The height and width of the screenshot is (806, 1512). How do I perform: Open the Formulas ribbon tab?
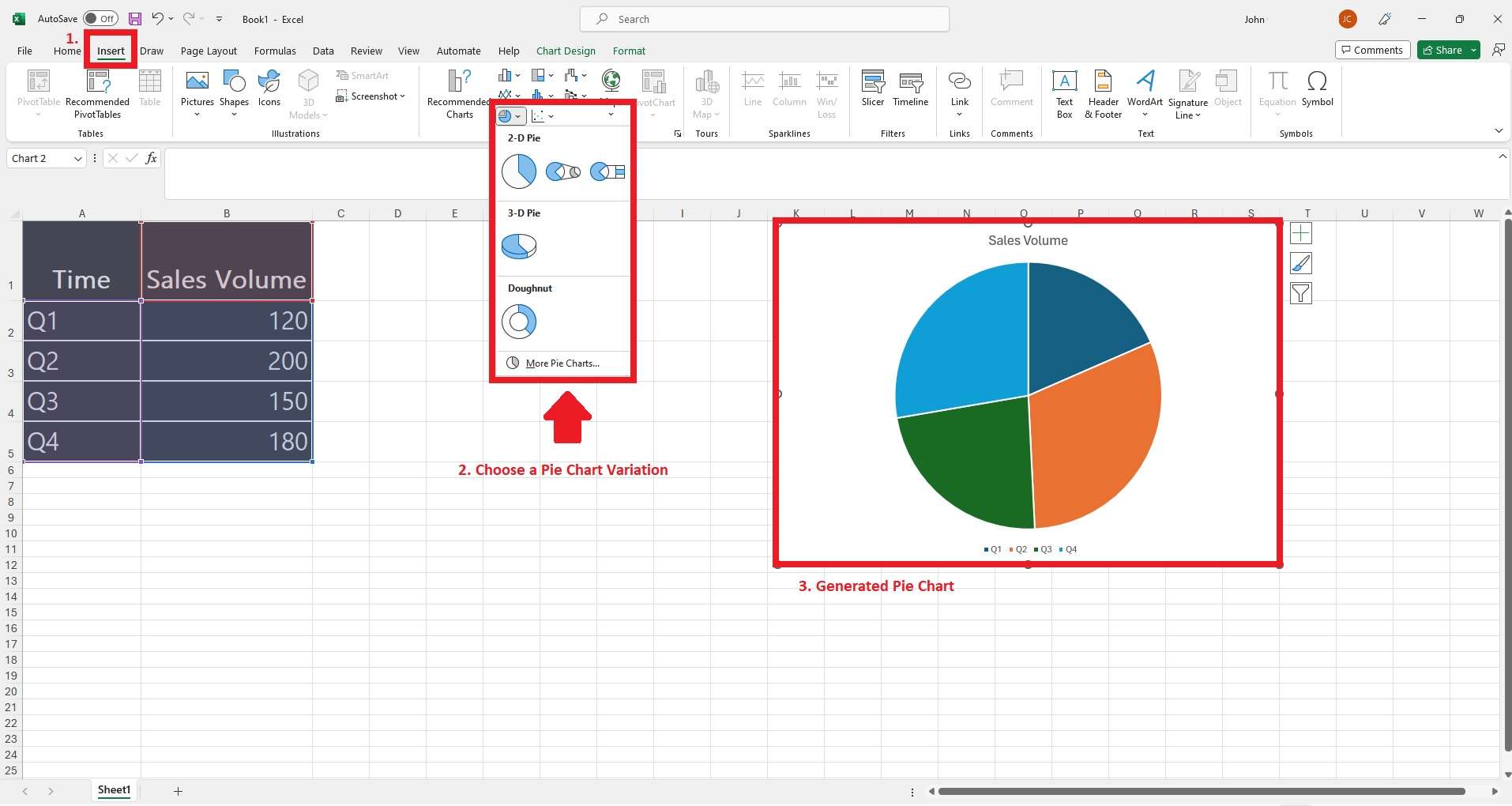(x=275, y=51)
